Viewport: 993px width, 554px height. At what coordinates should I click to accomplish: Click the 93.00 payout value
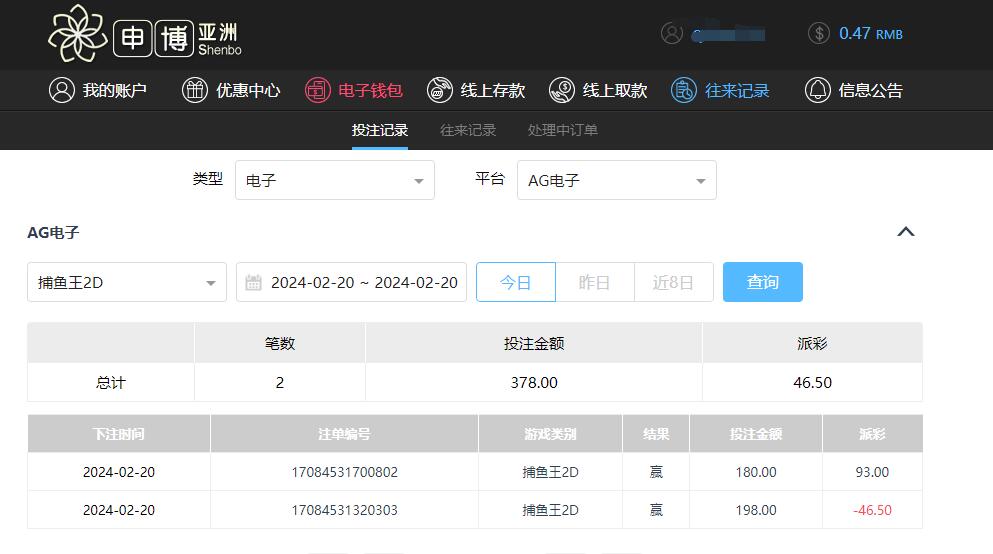point(873,472)
